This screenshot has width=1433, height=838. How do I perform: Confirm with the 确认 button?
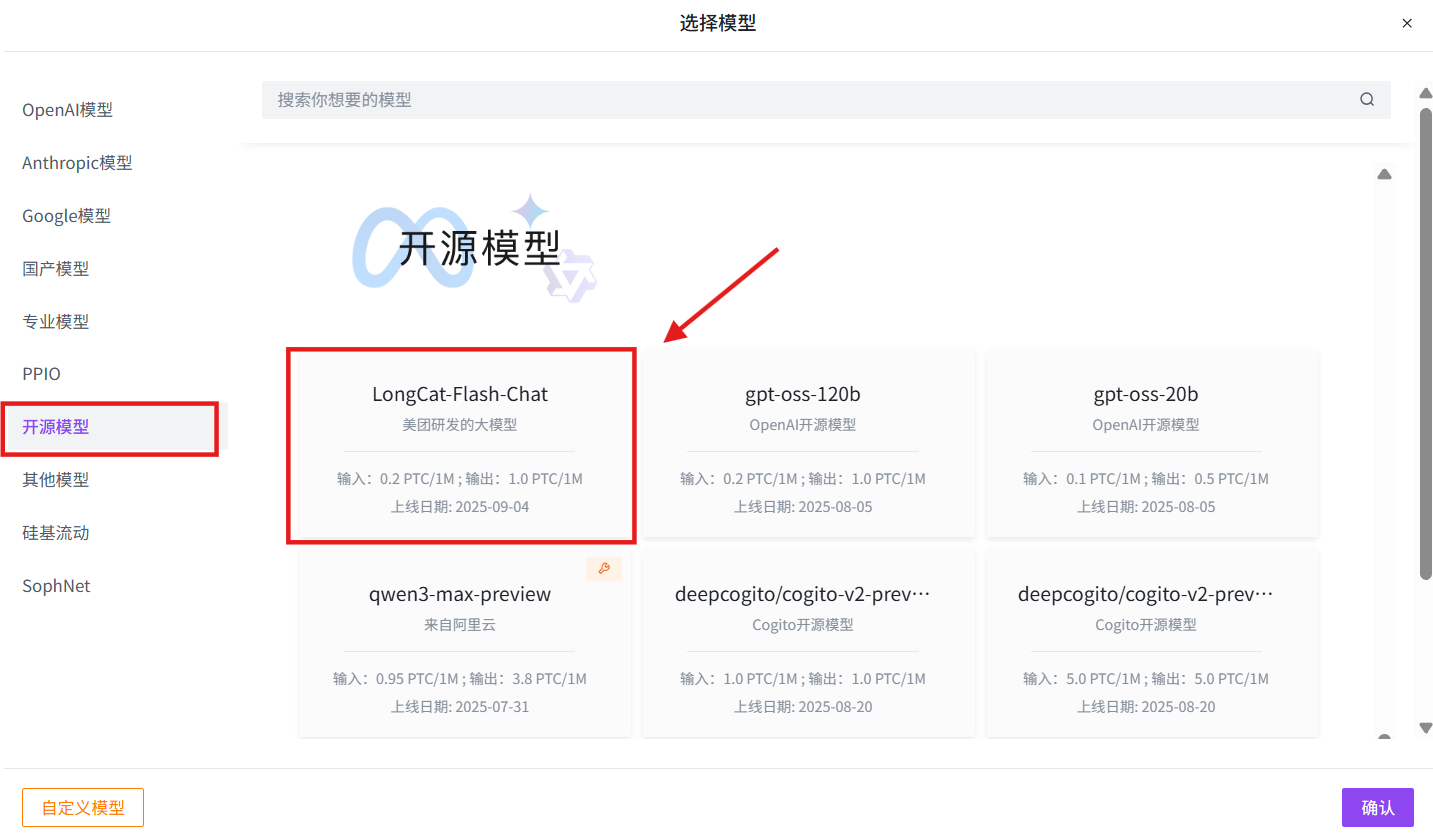[x=1378, y=807]
